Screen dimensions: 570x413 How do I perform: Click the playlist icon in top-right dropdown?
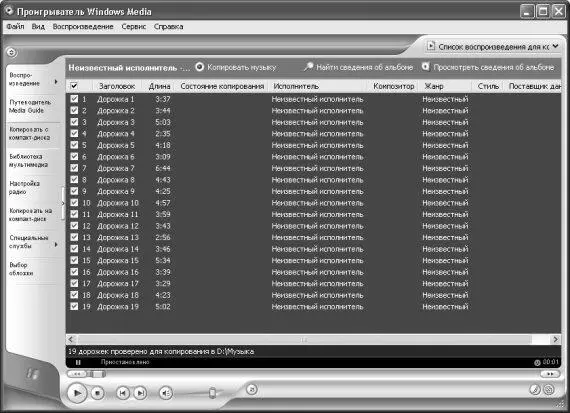pos(431,46)
